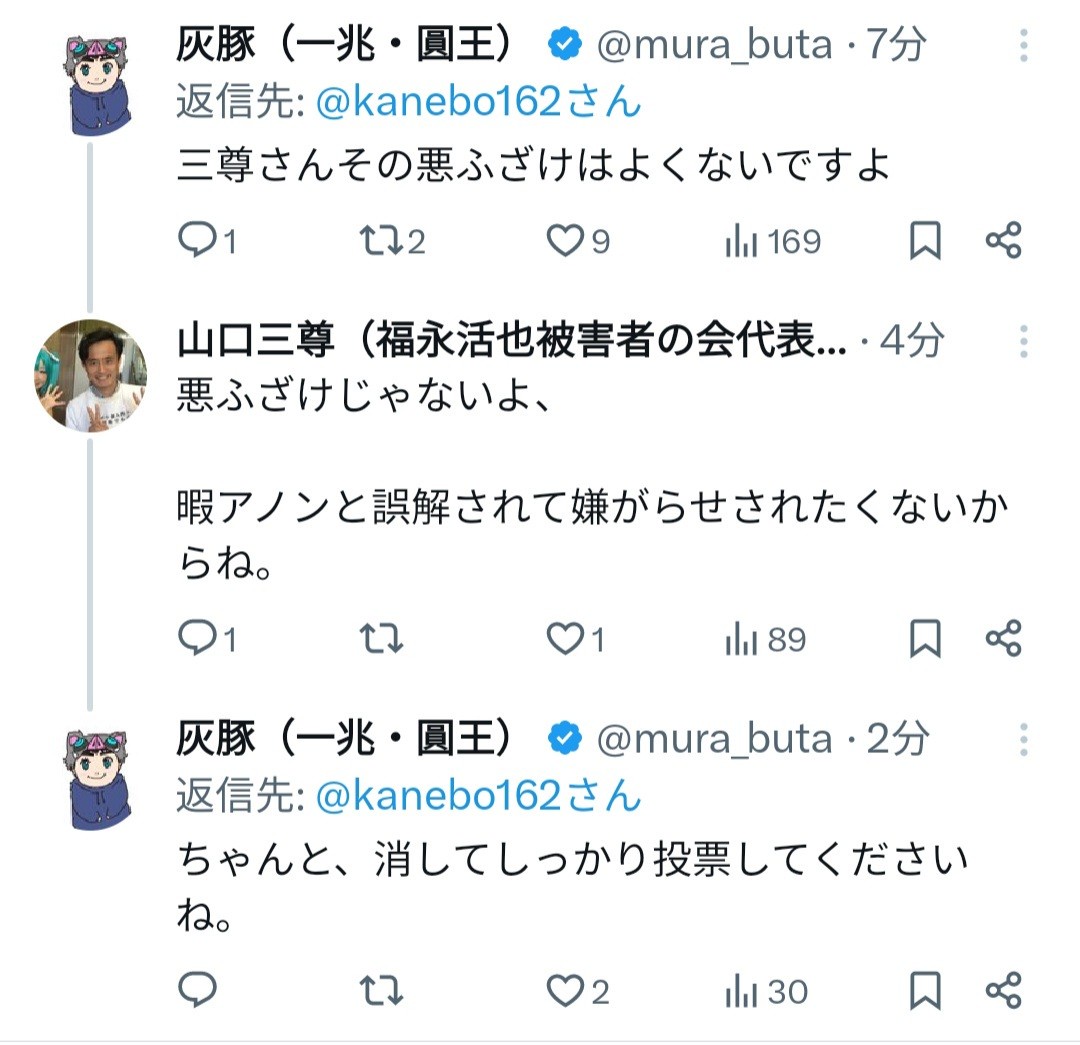The width and height of the screenshot is (1080, 1045).
Task: Reply to the last tweet about 投票
Action: (197, 990)
